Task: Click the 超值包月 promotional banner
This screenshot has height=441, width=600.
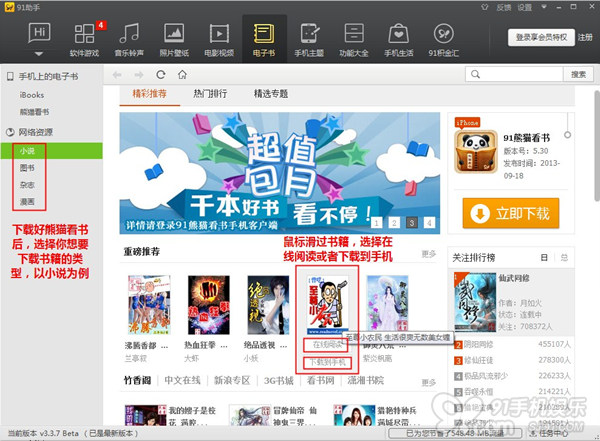Action: (280, 173)
